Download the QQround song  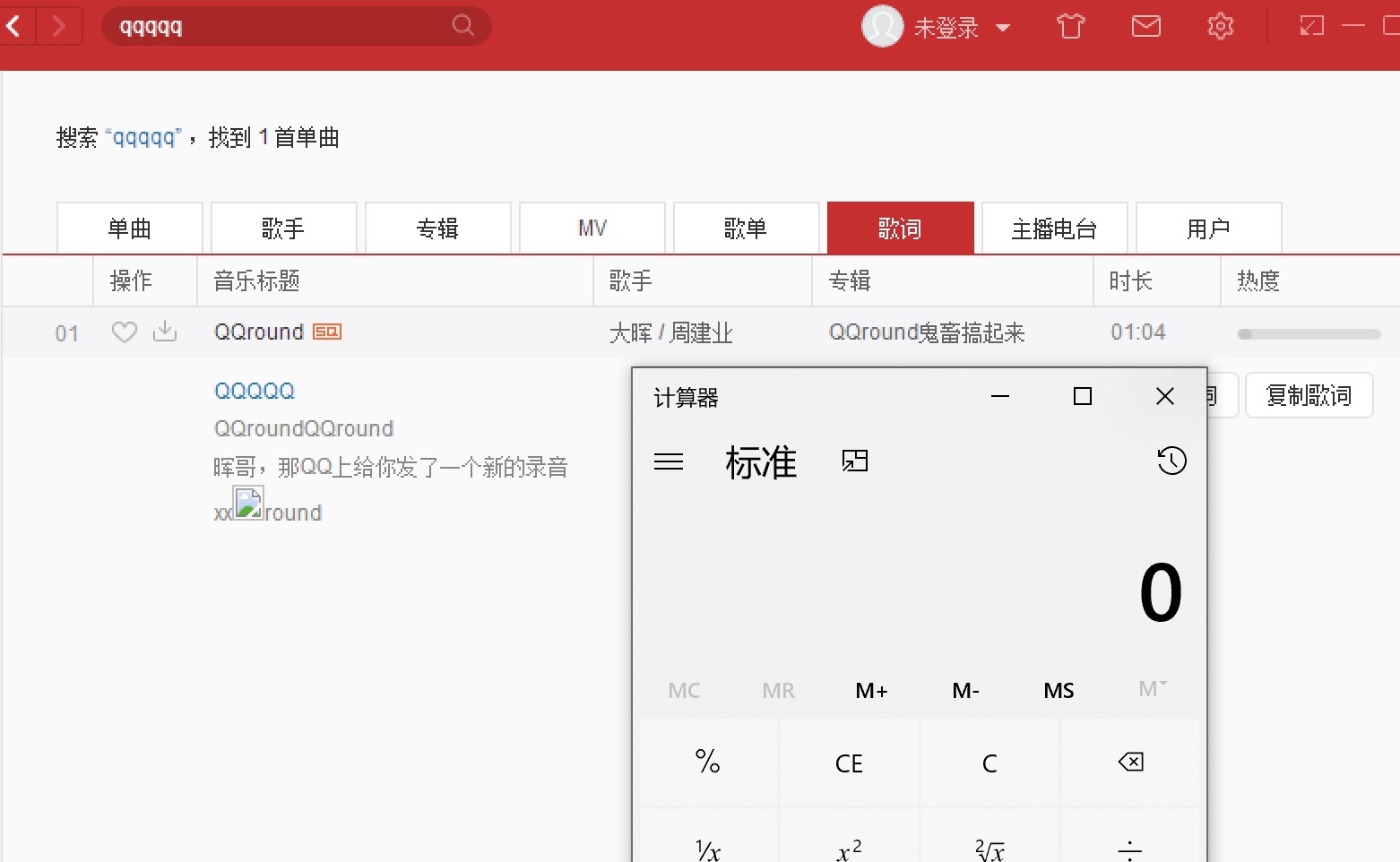165,332
